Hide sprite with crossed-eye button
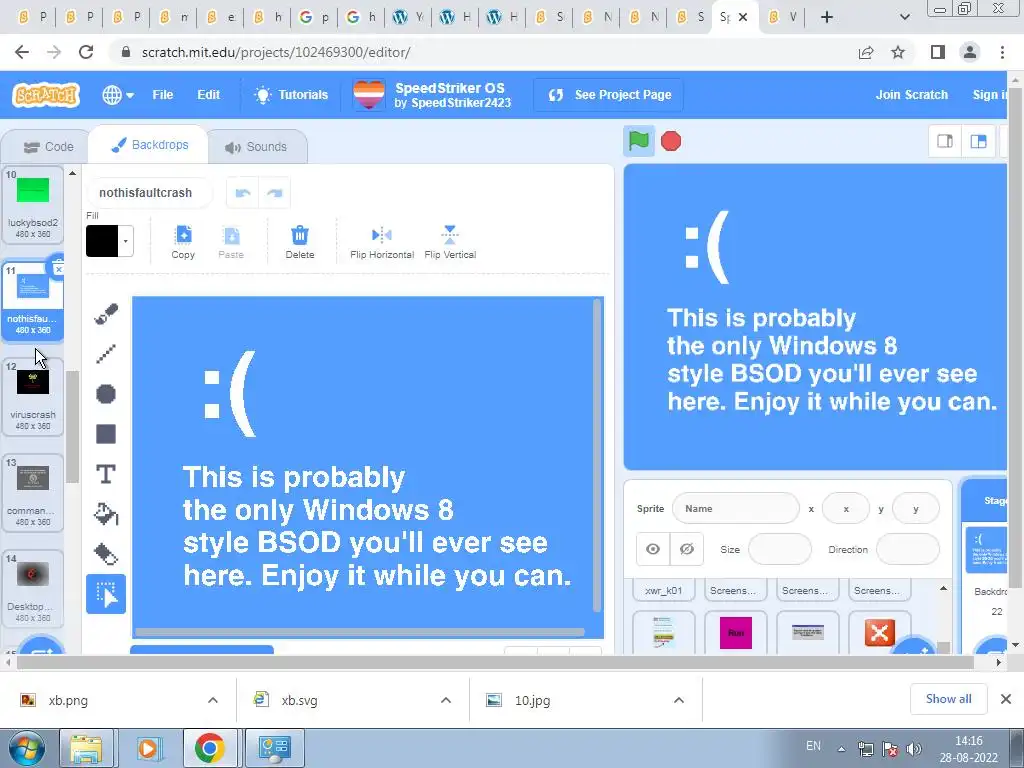The width and height of the screenshot is (1024, 768). 686,549
